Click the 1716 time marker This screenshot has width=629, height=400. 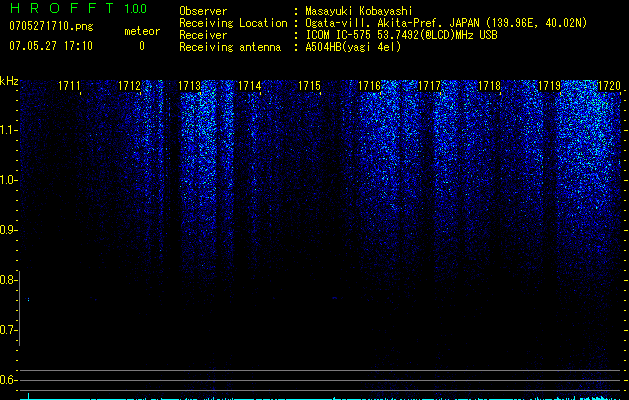pos(369,86)
